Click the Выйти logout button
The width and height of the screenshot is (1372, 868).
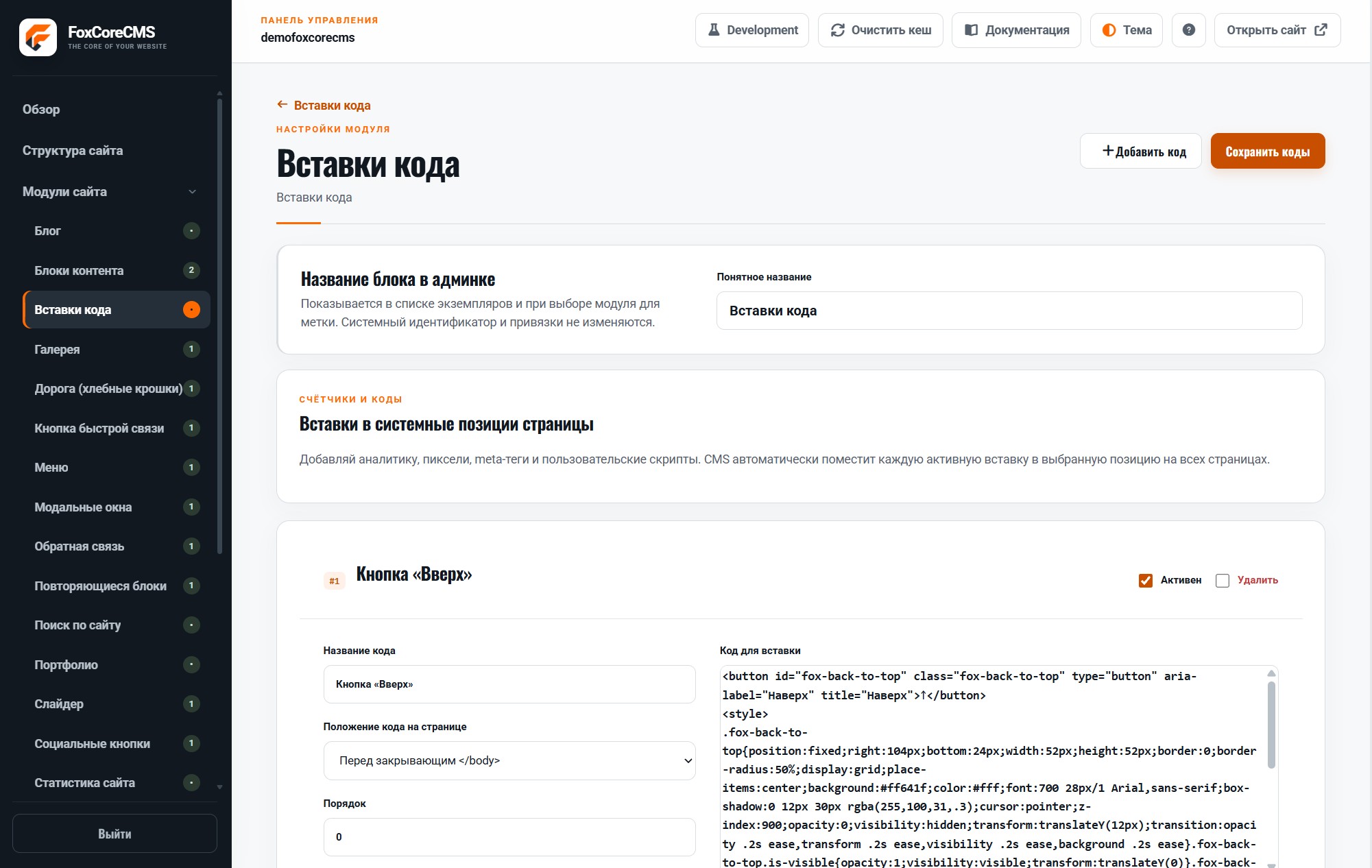coord(115,834)
